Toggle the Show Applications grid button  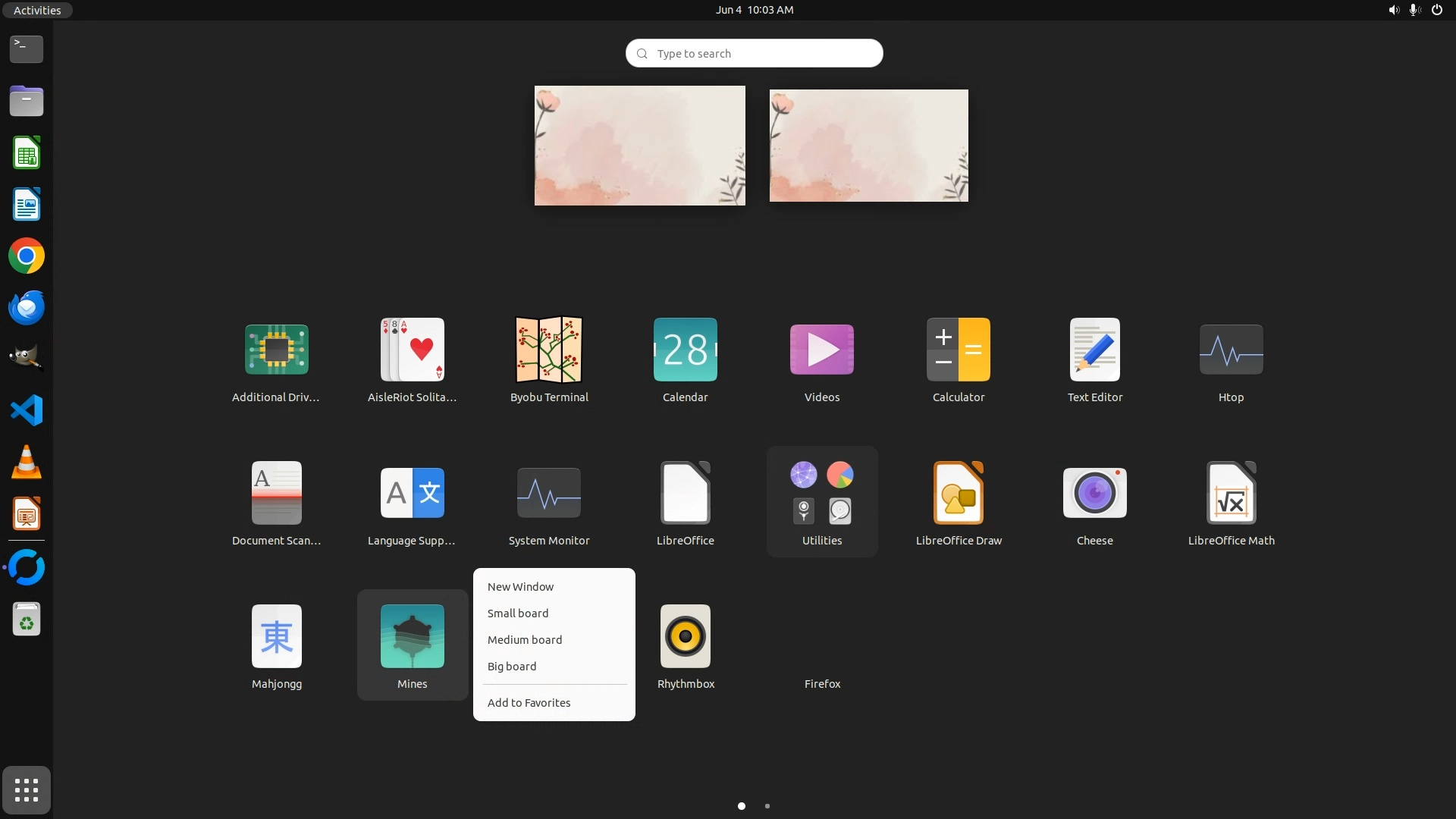coord(27,790)
